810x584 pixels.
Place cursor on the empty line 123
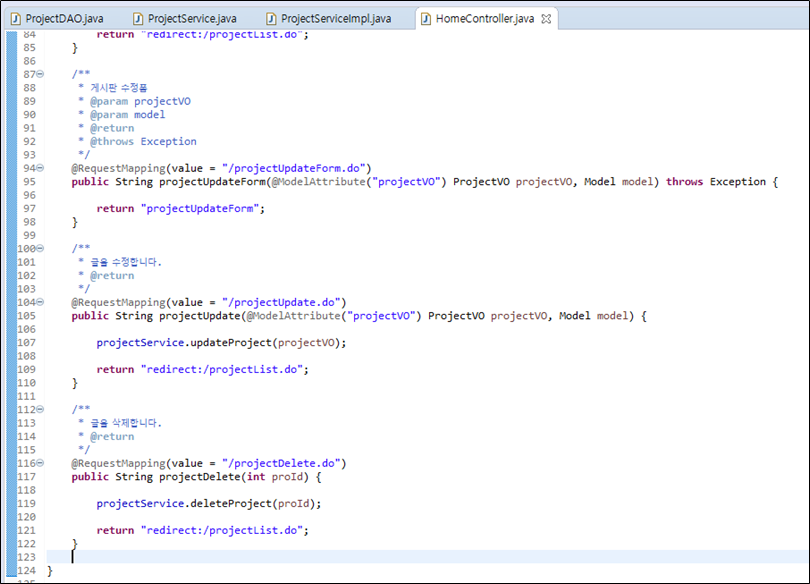tap(428, 557)
